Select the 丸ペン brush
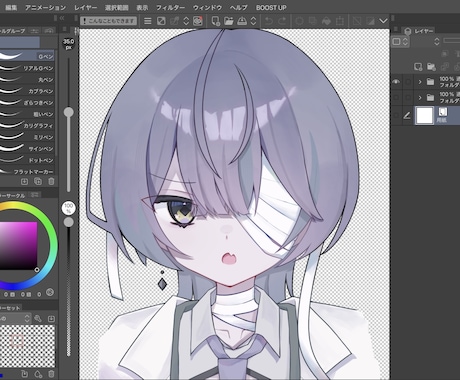 (27, 80)
